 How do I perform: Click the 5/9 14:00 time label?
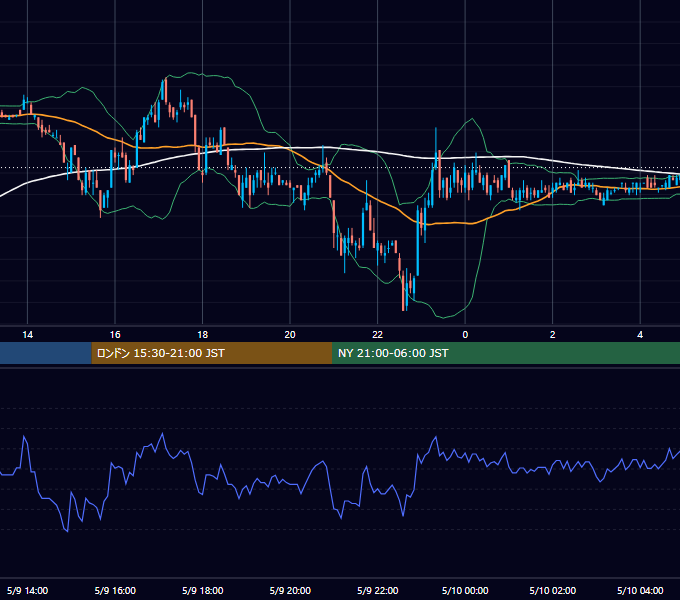pos(27,590)
